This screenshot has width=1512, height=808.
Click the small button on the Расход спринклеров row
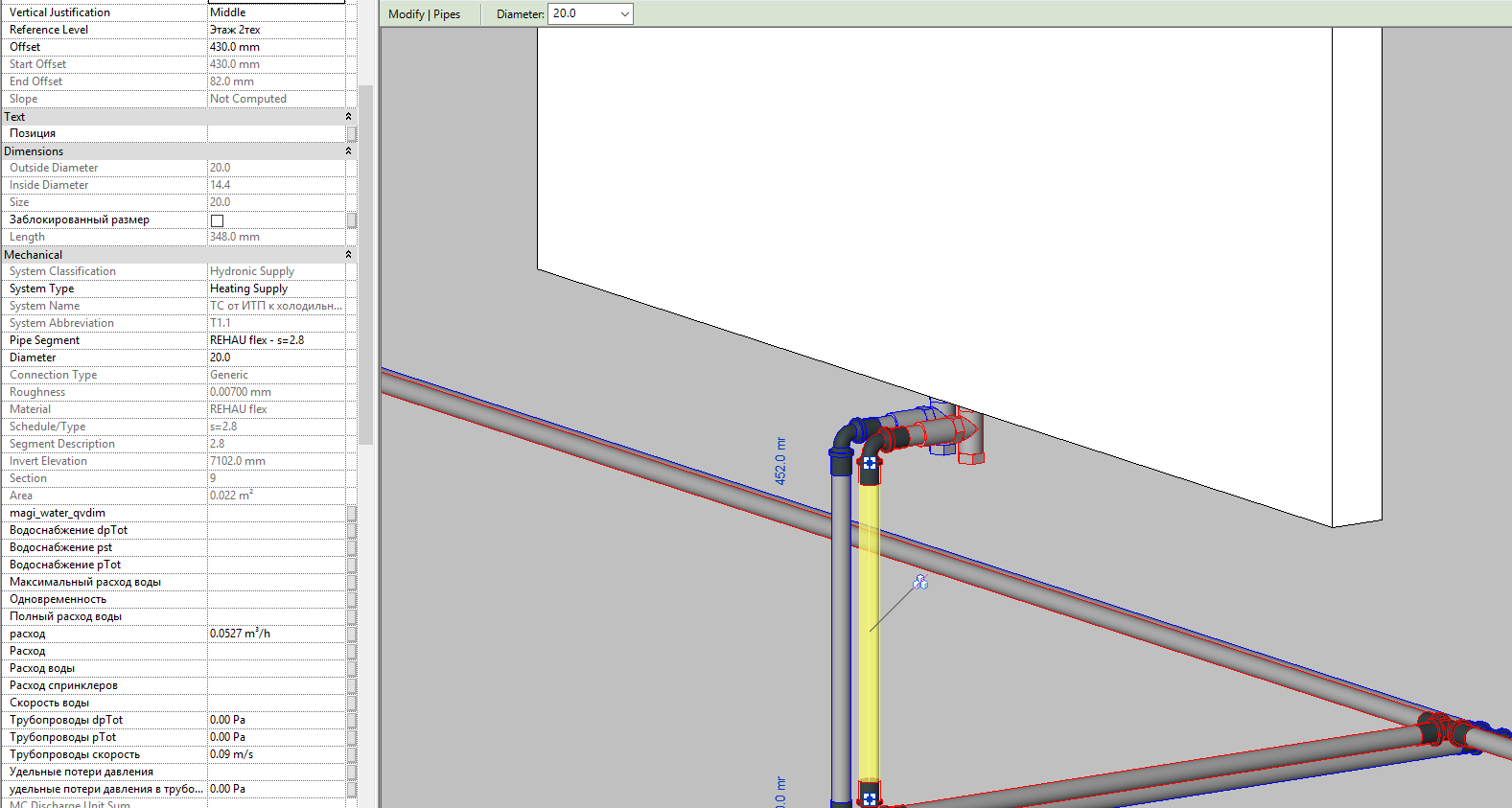click(352, 685)
